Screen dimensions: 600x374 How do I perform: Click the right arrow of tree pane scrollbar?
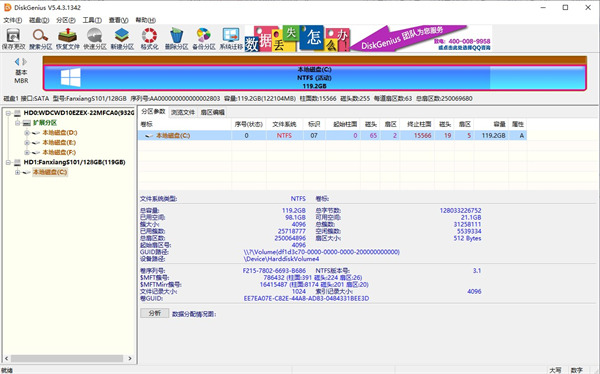(x=130, y=359)
